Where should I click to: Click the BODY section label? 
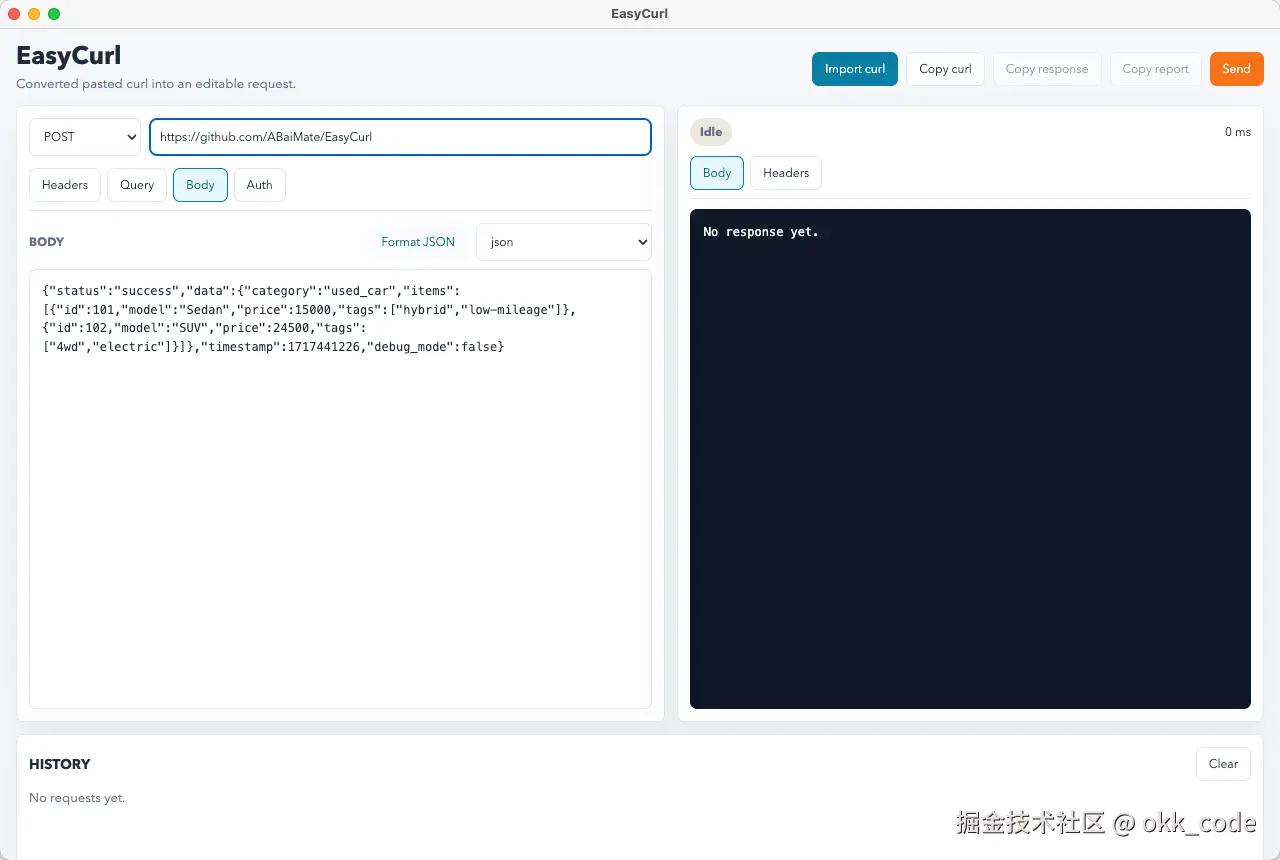point(47,242)
